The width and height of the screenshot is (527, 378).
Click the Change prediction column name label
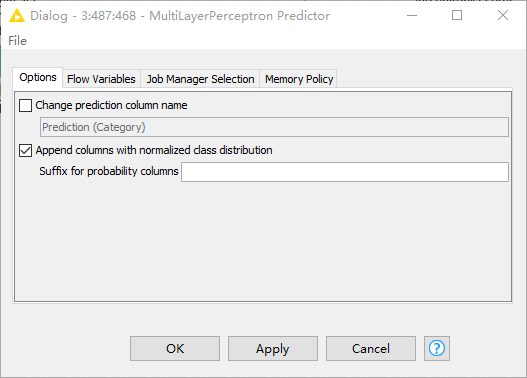tap(111, 105)
